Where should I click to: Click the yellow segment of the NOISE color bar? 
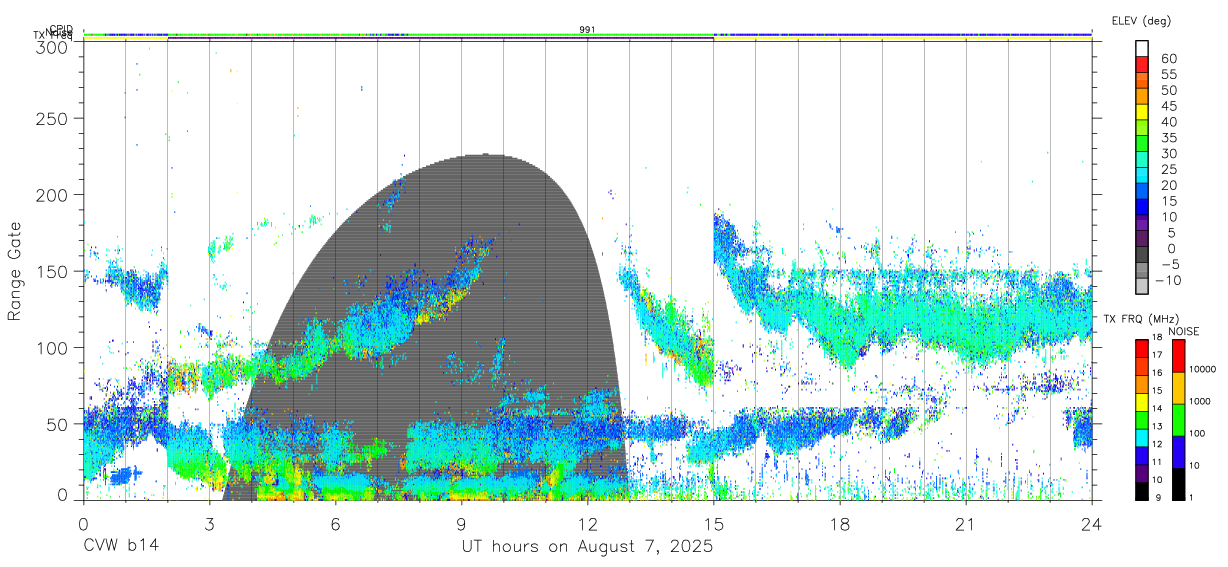pyautogui.click(x=1179, y=388)
